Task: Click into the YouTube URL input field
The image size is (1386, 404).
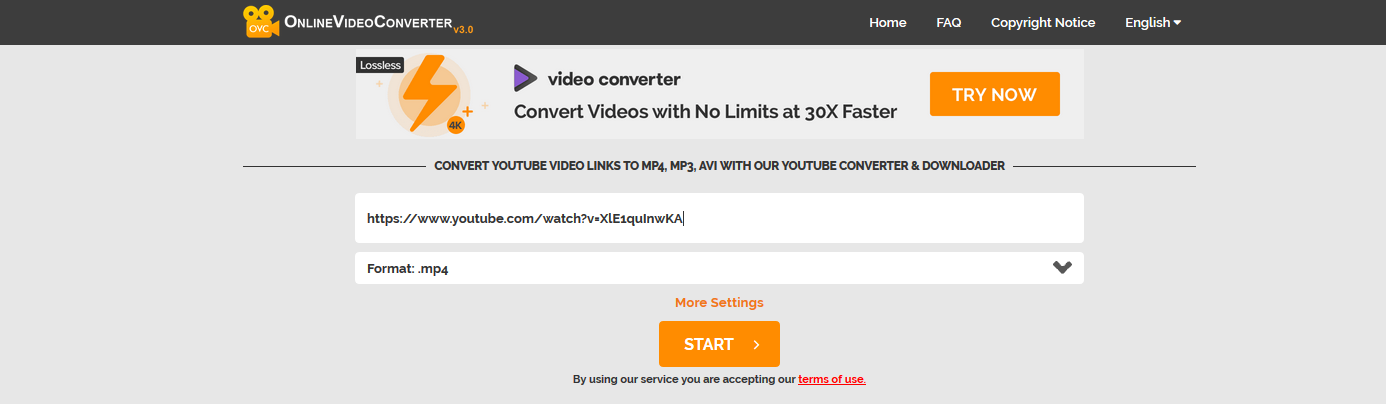Action: (x=719, y=218)
